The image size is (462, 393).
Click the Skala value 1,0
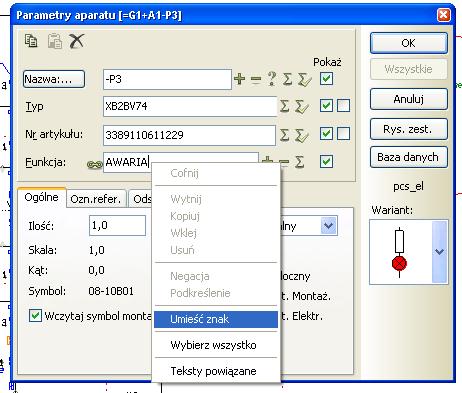point(97,250)
